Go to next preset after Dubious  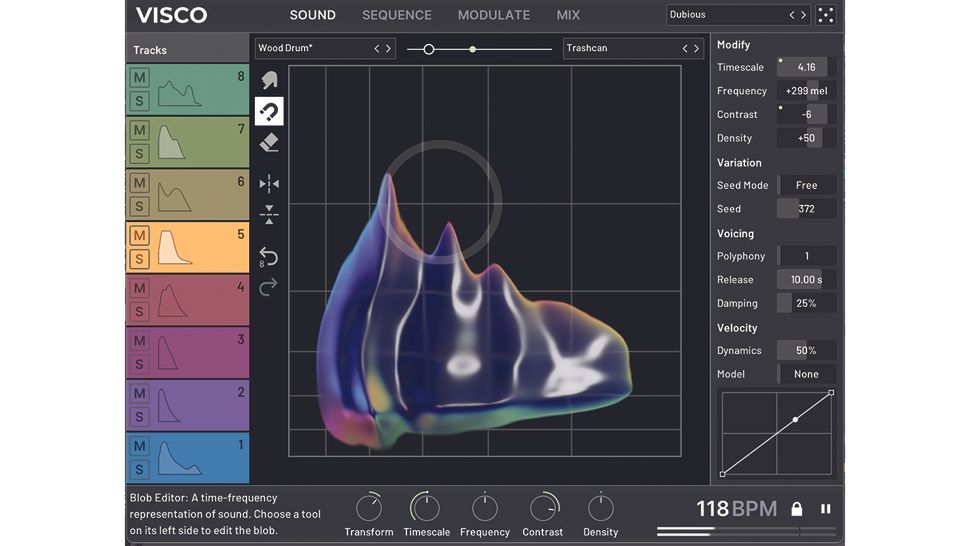click(803, 15)
